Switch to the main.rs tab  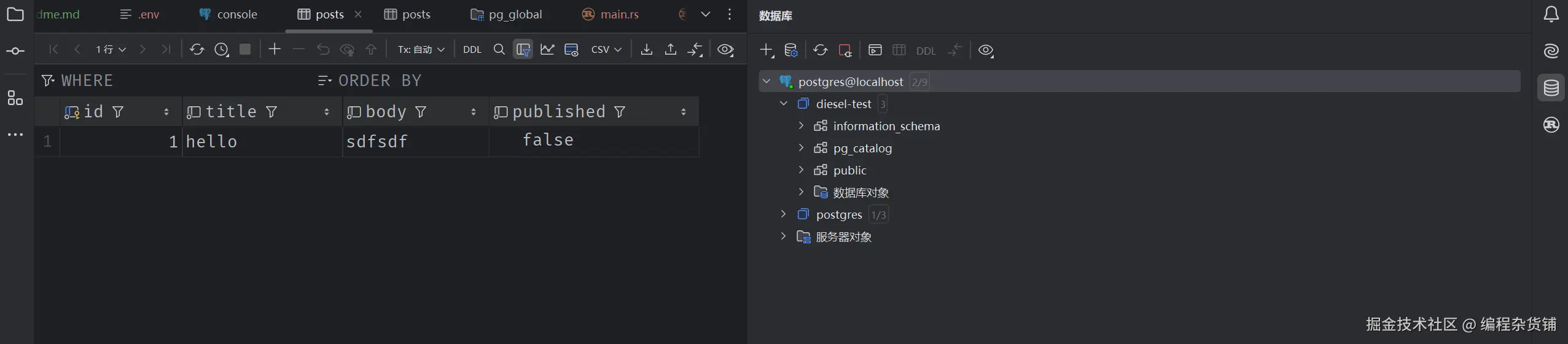tap(610, 14)
